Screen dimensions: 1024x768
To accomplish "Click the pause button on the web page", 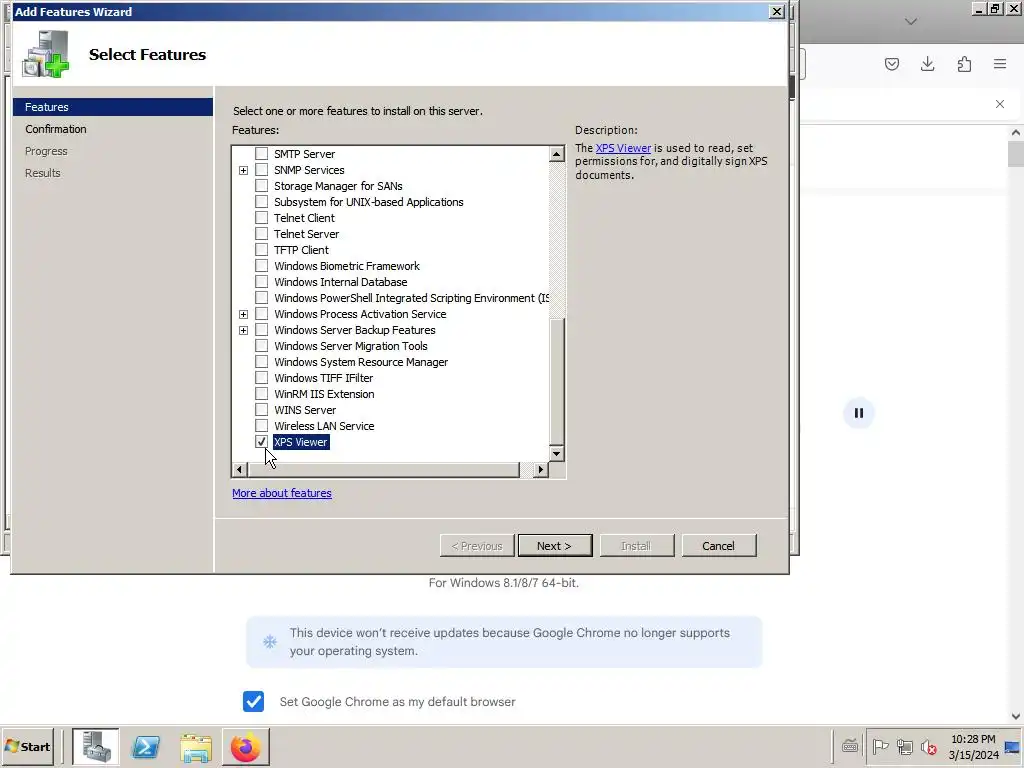I will 859,413.
